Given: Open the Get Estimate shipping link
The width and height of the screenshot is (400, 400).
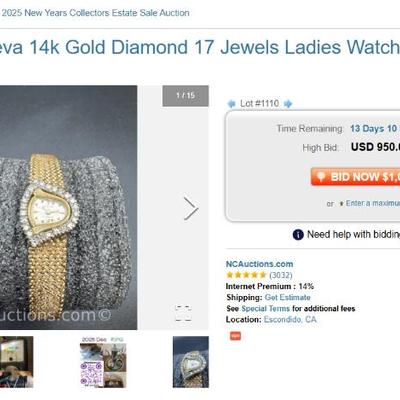Looking at the screenshot, I should tap(288, 297).
